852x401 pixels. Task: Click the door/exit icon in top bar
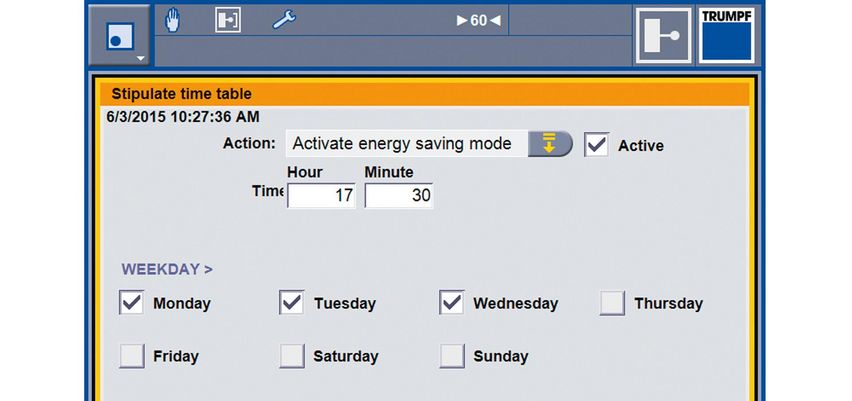tap(228, 20)
